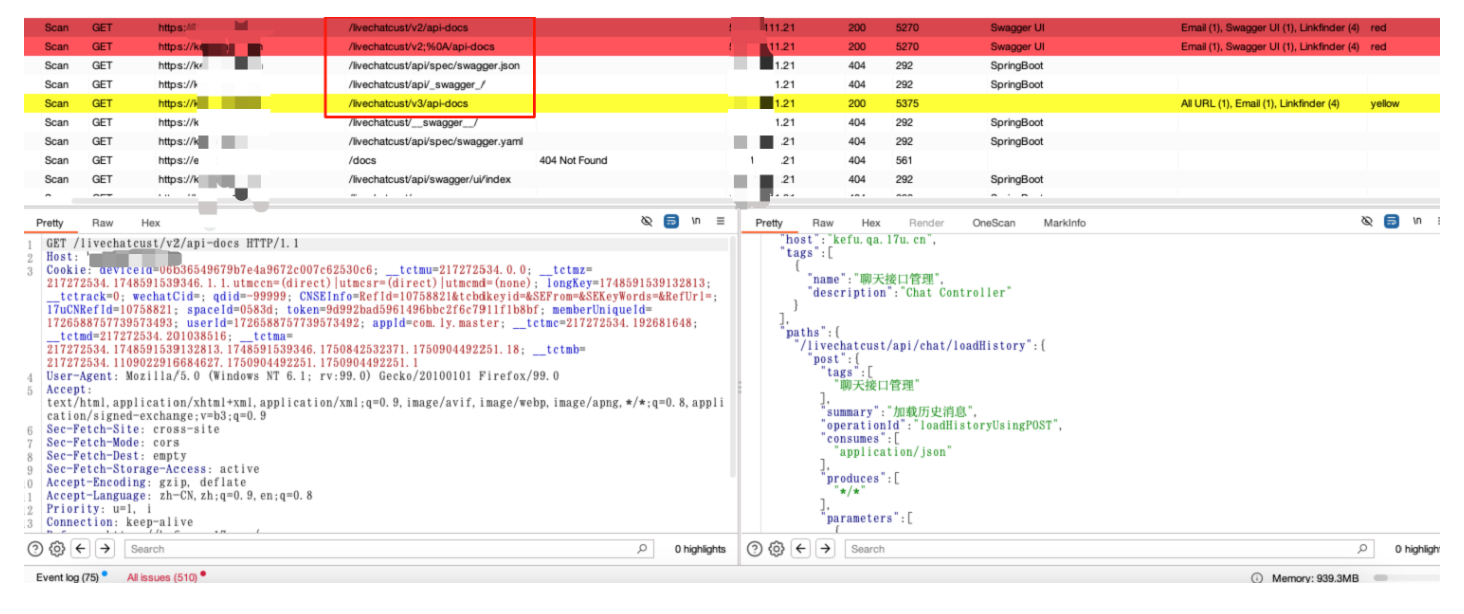This screenshot has width=1464, height=614.
Task: Click the memory info icon in status bar
Action: click(x=1256, y=578)
